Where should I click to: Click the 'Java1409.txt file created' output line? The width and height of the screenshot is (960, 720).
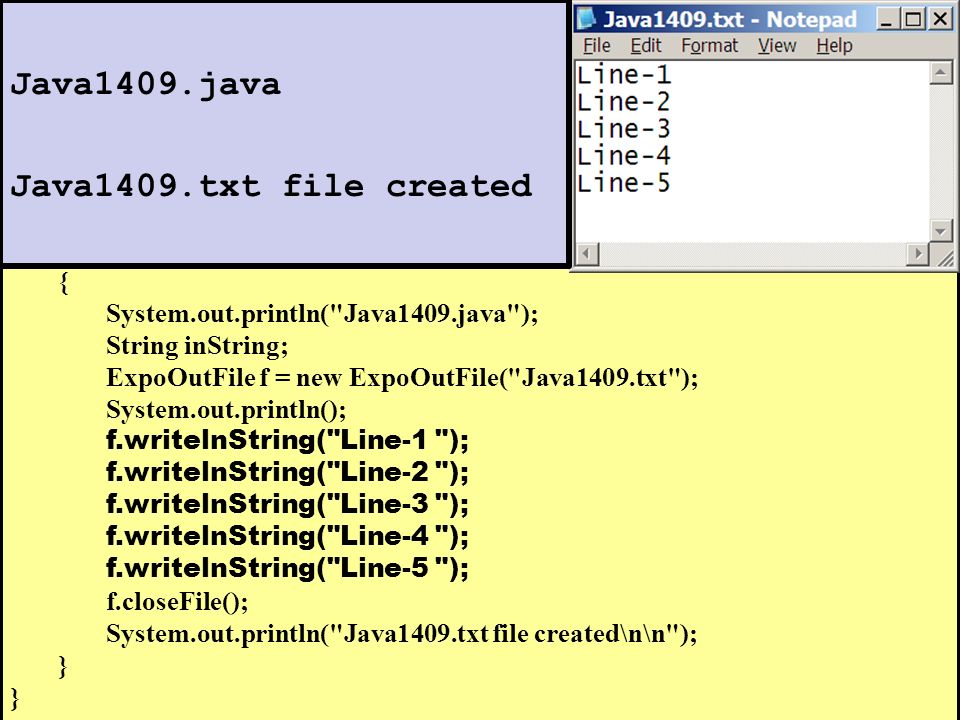pos(271,186)
